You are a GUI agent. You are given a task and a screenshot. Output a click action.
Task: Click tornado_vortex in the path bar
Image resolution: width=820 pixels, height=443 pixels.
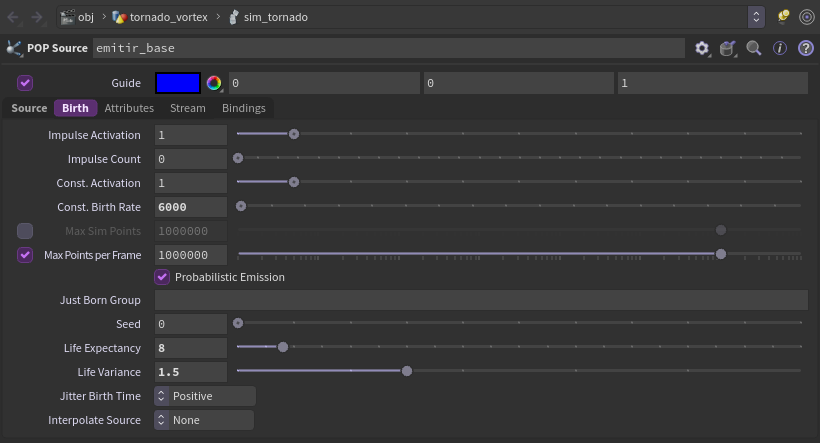click(x=168, y=17)
